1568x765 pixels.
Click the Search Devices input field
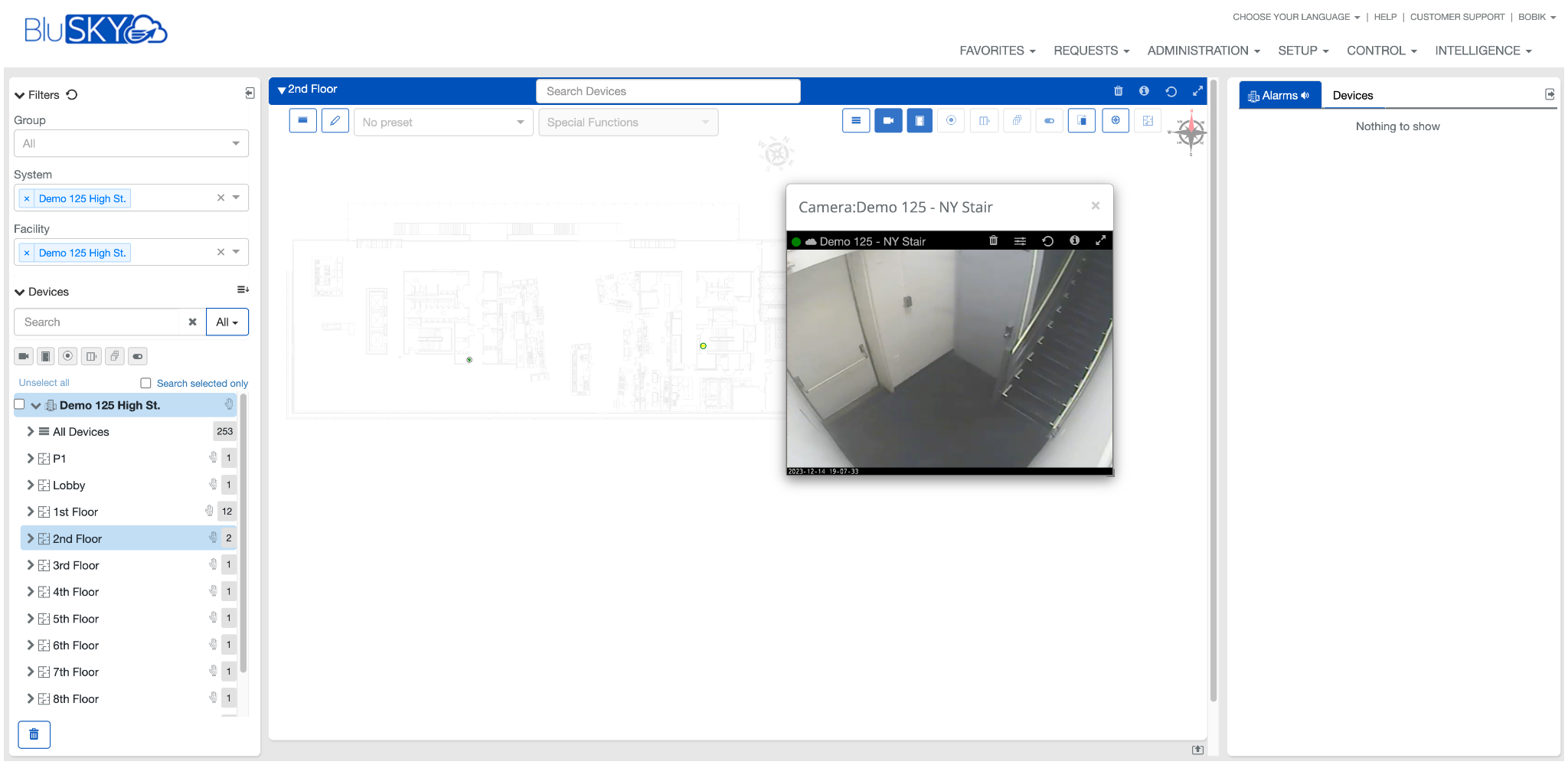click(668, 91)
